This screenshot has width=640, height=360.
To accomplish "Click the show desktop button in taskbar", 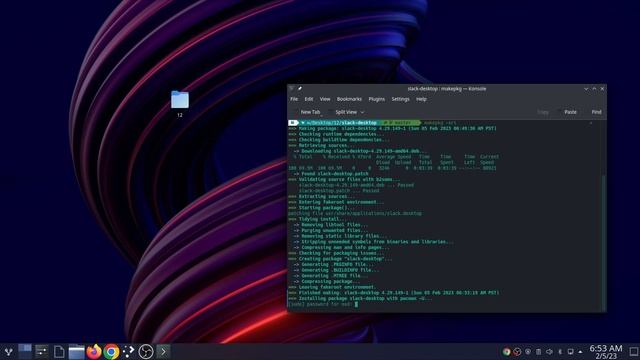I will point(634,352).
